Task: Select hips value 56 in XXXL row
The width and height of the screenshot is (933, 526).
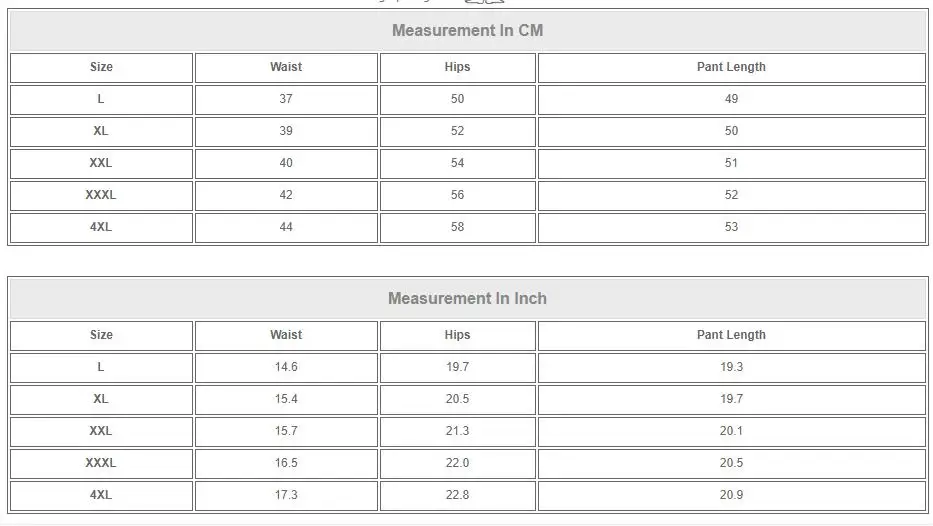Action: (457, 195)
